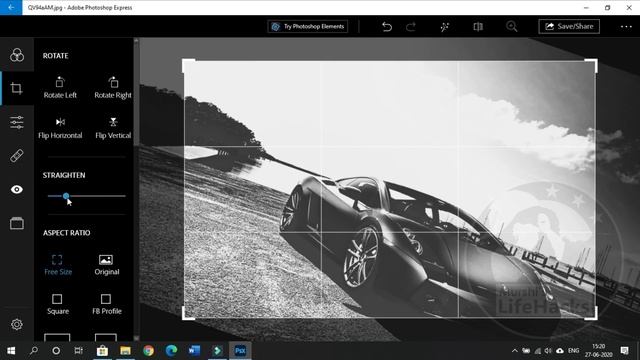Screen dimensions: 640x360
Task: Open Save/Share
Action: 569,27
